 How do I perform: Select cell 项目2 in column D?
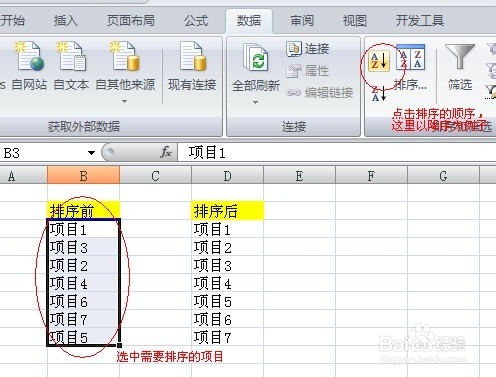click(227, 247)
